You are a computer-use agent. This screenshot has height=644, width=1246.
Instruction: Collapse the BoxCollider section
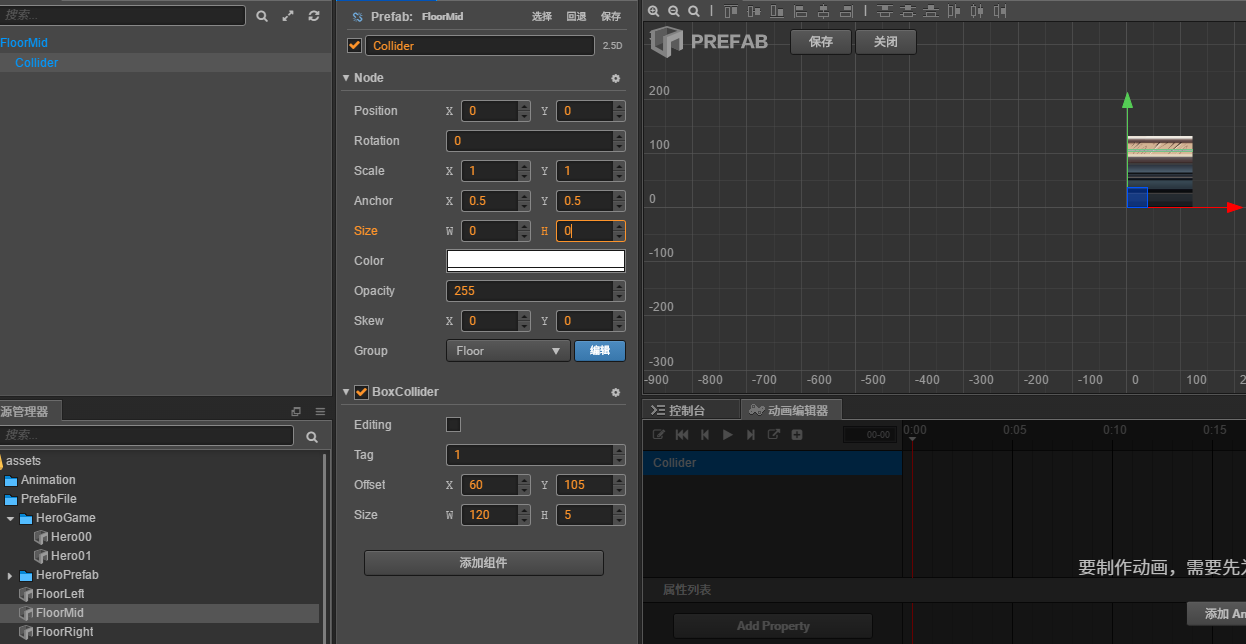click(x=346, y=392)
